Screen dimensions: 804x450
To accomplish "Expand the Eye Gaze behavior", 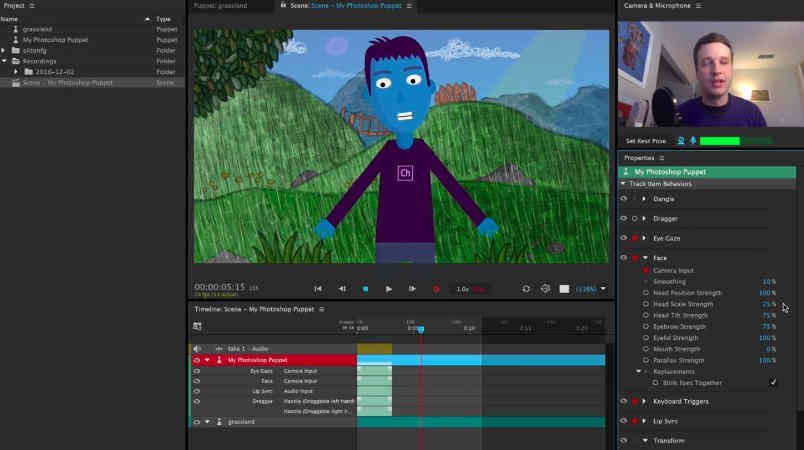I will coord(645,238).
